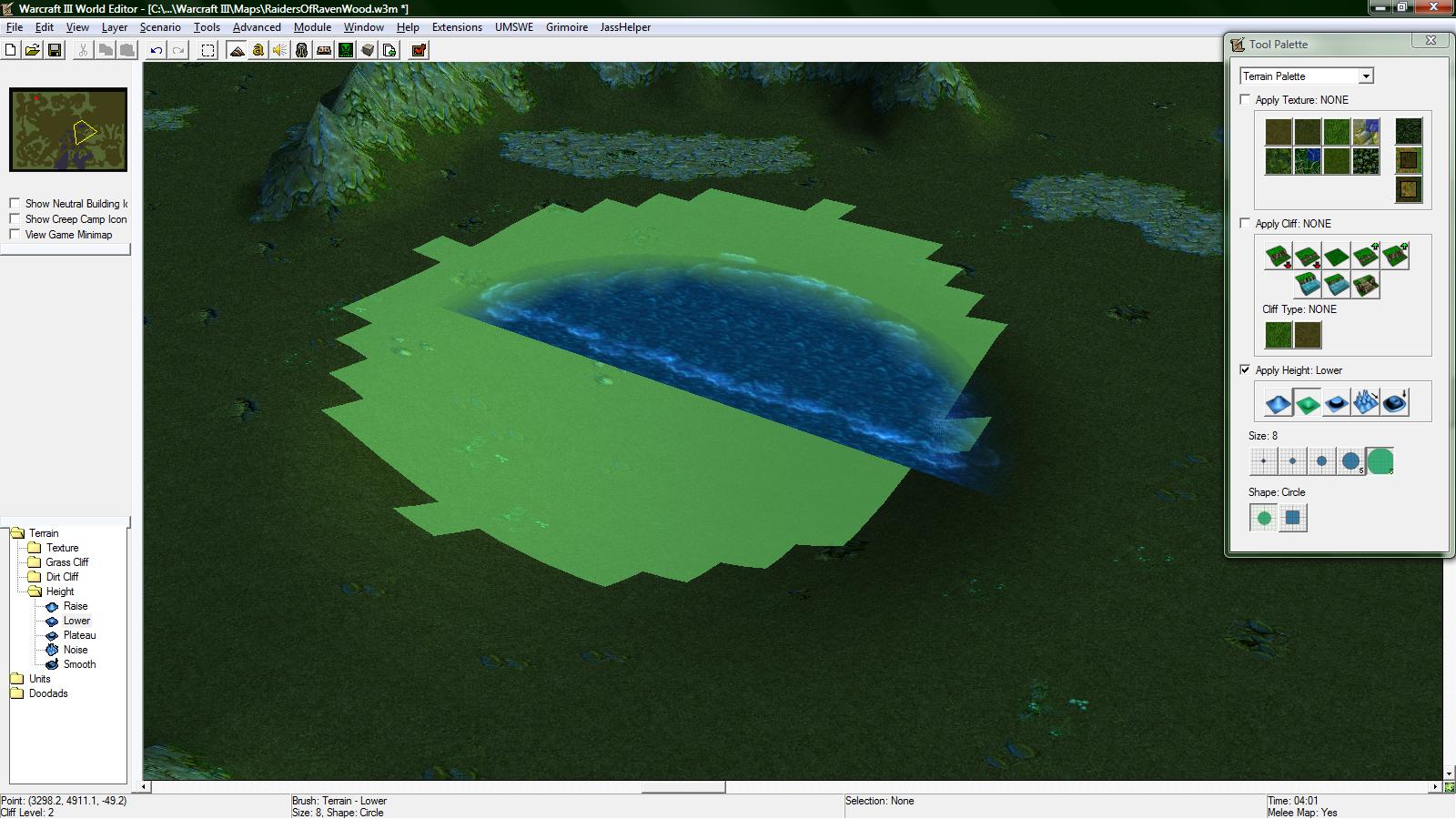The image size is (1456, 819).
Task: Open the Terrain Editor toolbar icon
Action: [237, 50]
